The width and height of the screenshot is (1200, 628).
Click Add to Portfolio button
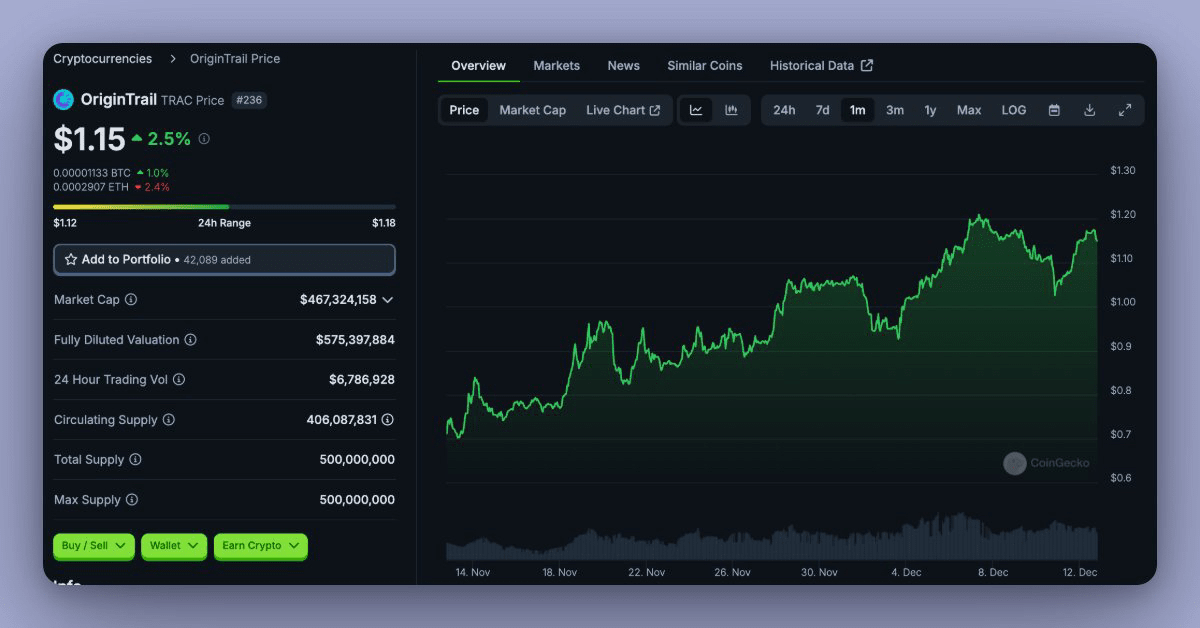pos(224,260)
